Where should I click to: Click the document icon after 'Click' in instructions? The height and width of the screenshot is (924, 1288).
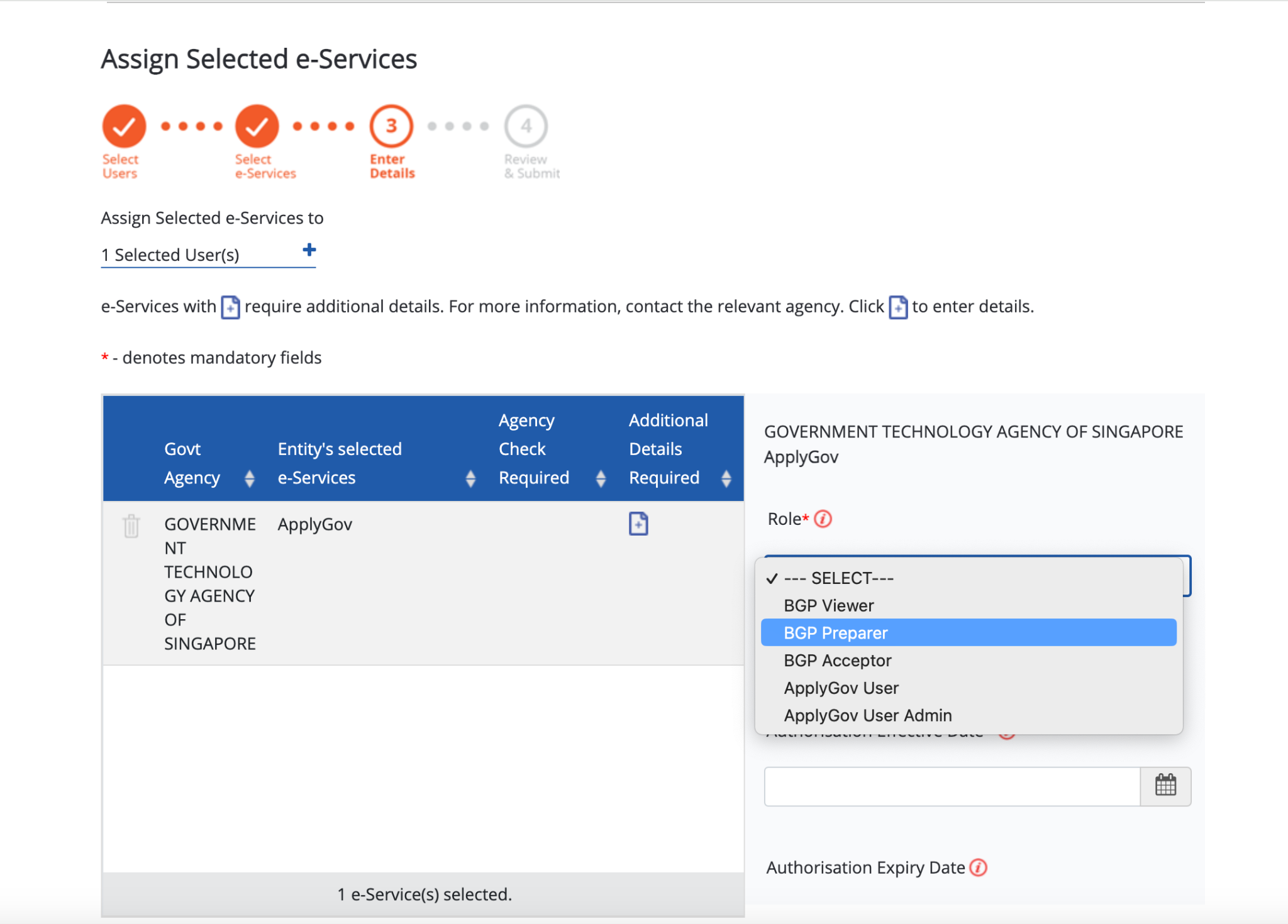[x=897, y=307]
